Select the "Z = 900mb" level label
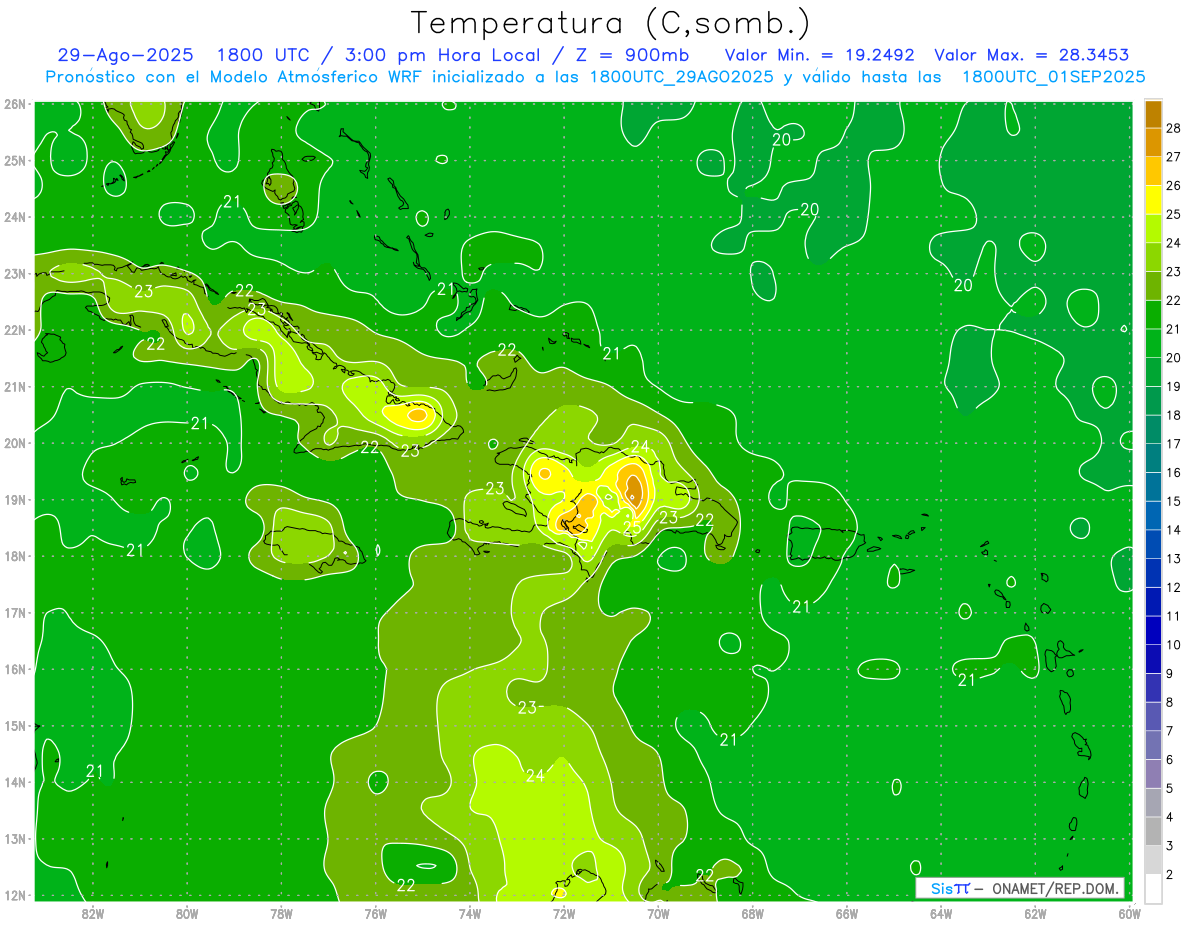 (632, 55)
